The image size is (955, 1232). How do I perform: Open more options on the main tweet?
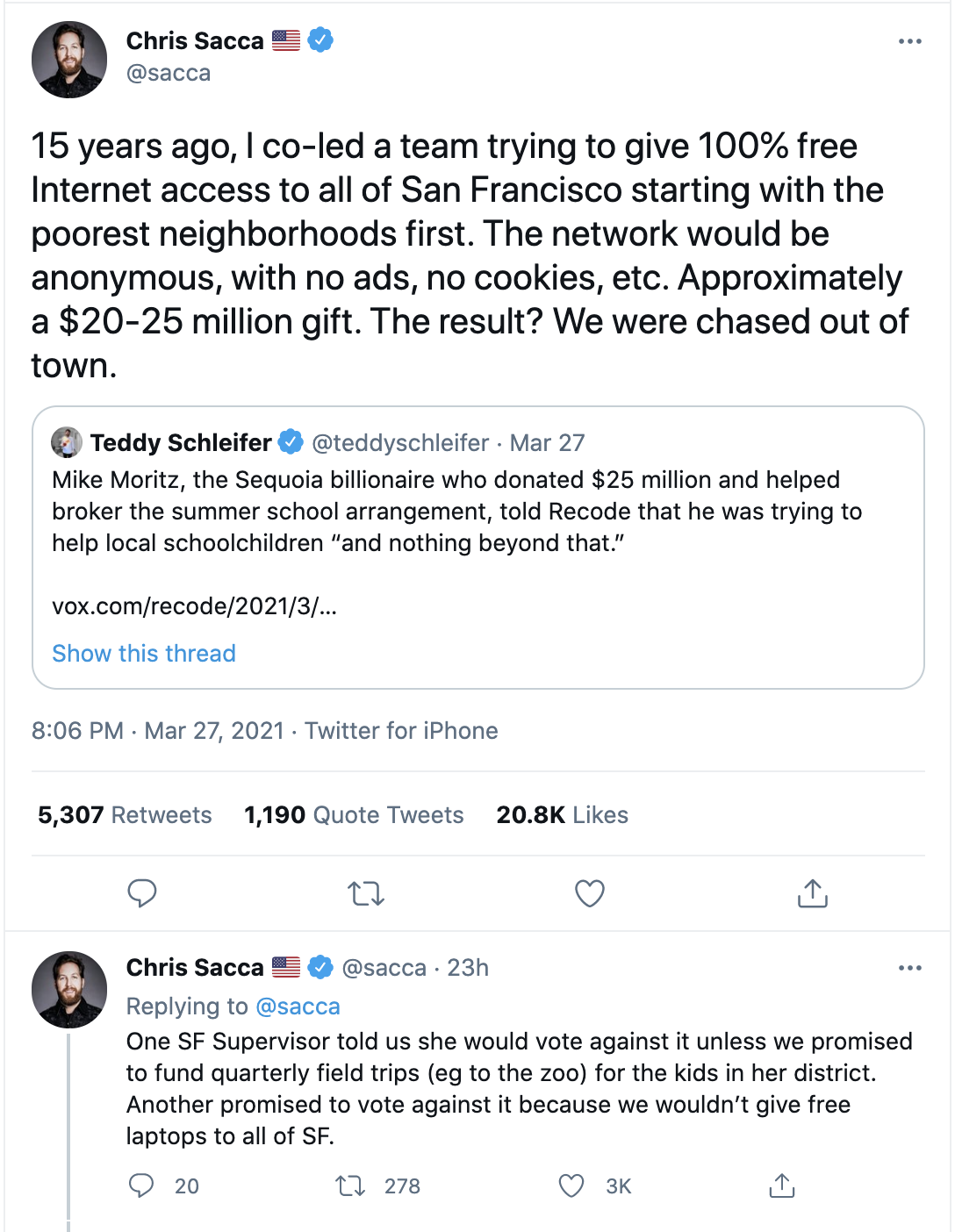point(910,41)
